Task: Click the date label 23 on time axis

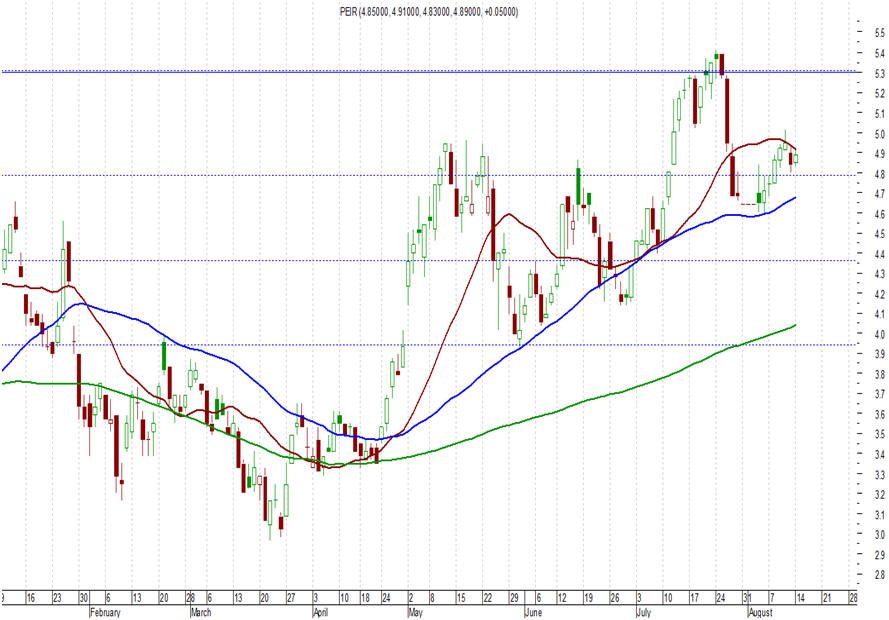Action: pyautogui.click(x=57, y=598)
